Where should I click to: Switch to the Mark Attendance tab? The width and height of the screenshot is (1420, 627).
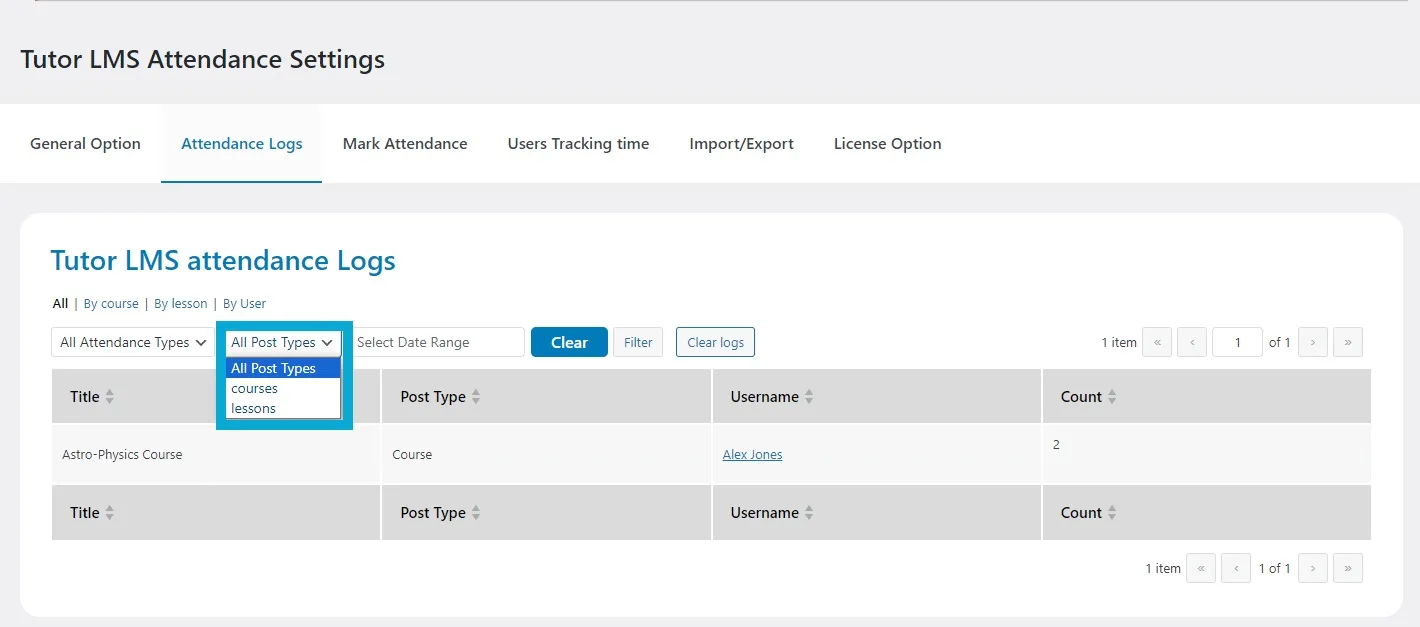[x=404, y=143]
